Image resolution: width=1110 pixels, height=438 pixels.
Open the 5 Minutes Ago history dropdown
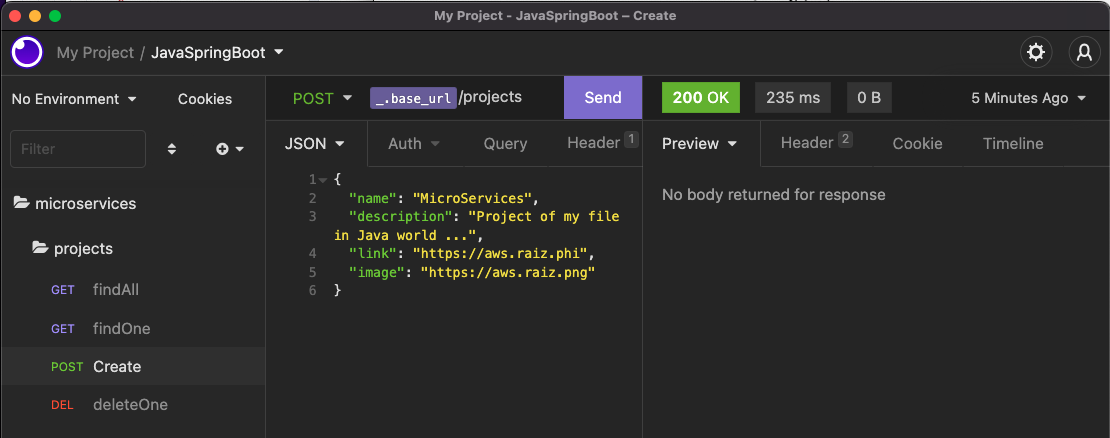point(1028,98)
